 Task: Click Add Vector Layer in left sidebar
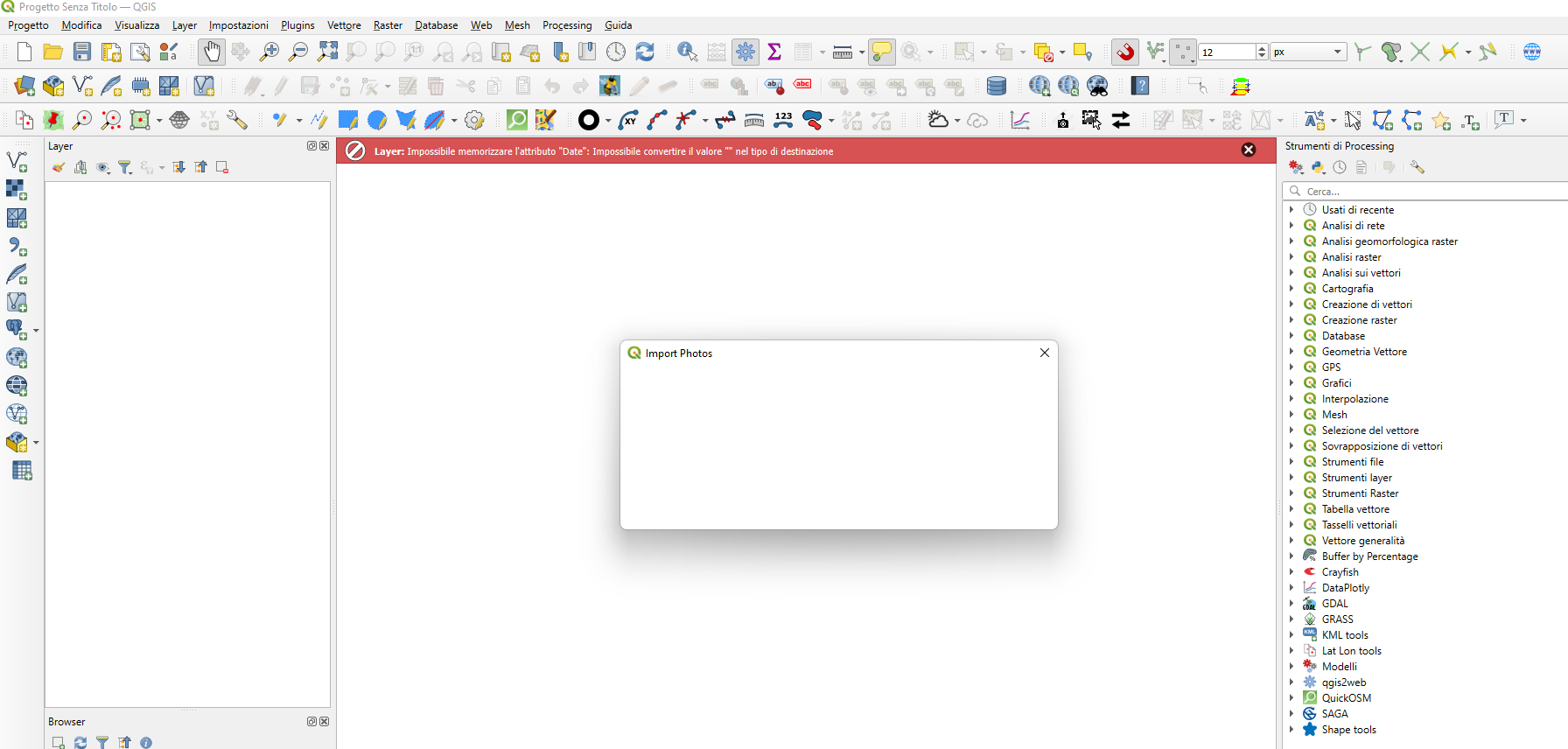click(x=17, y=161)
